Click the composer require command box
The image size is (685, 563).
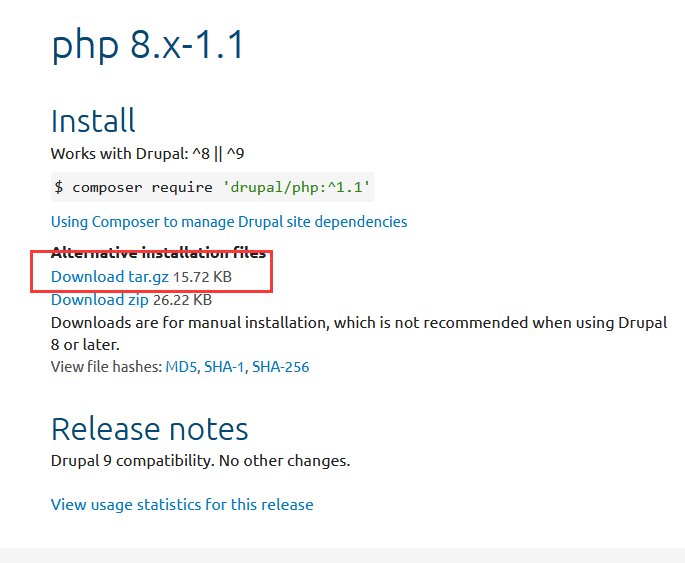coord(213,187)
